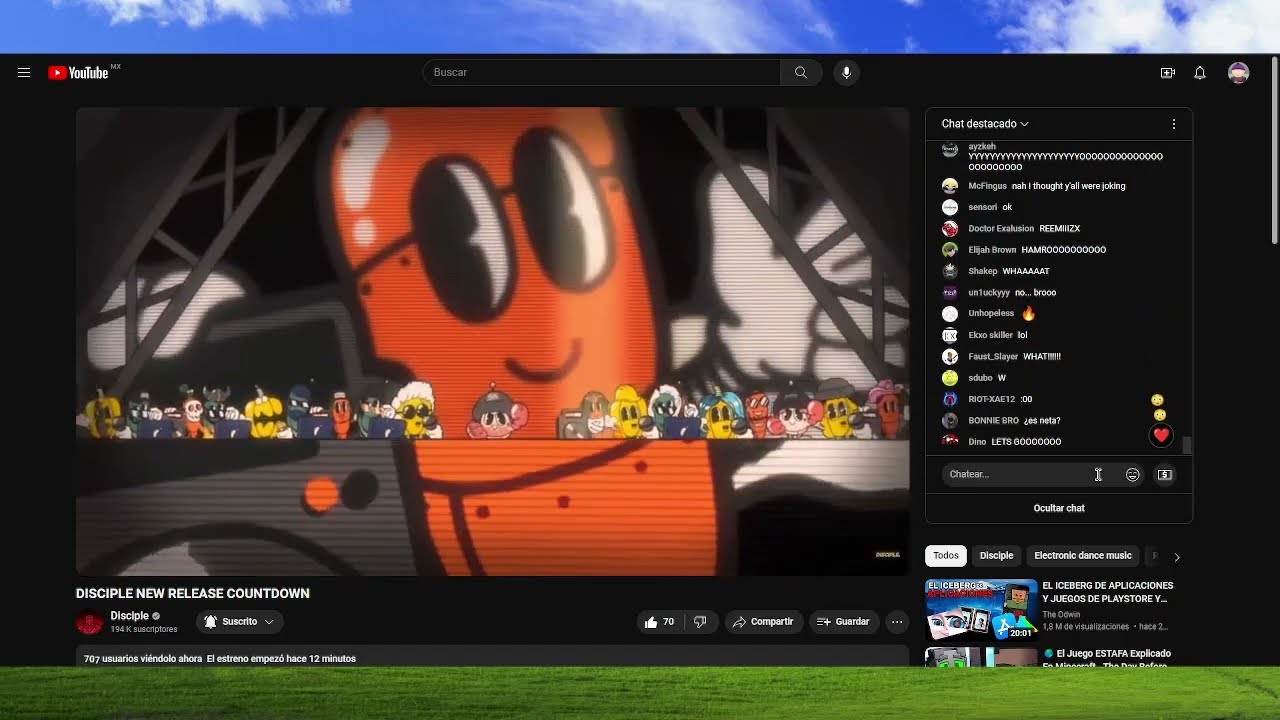Click the magnifier search button

(x=801, y=72)
